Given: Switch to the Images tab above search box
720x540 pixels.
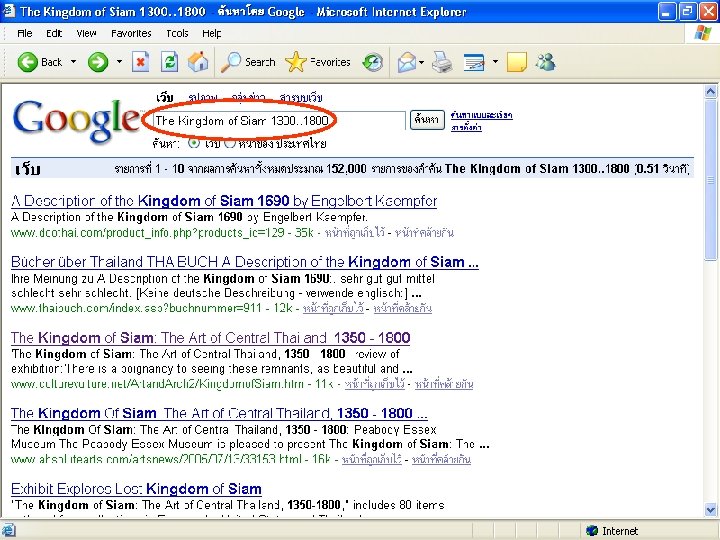Looking at the screenshot, I should tap(202, 97).
